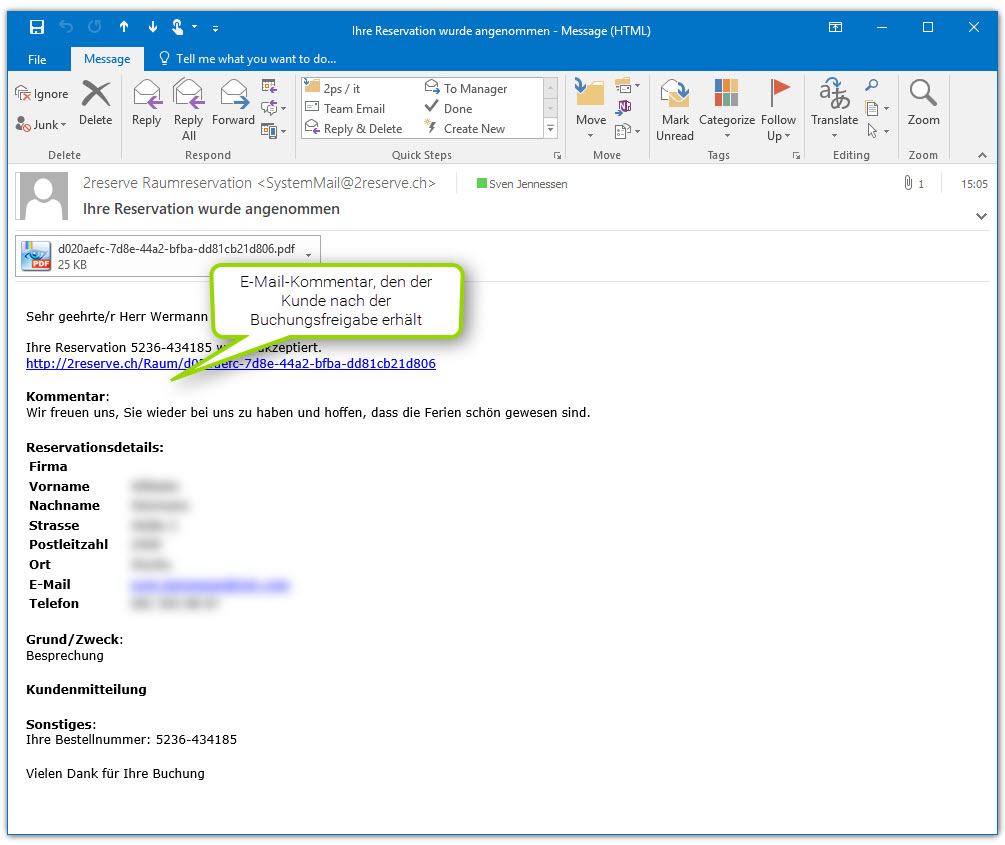This screenshot has width=1005, height=845.
Task: Open the File menu tab
Action: click(37, 59)
